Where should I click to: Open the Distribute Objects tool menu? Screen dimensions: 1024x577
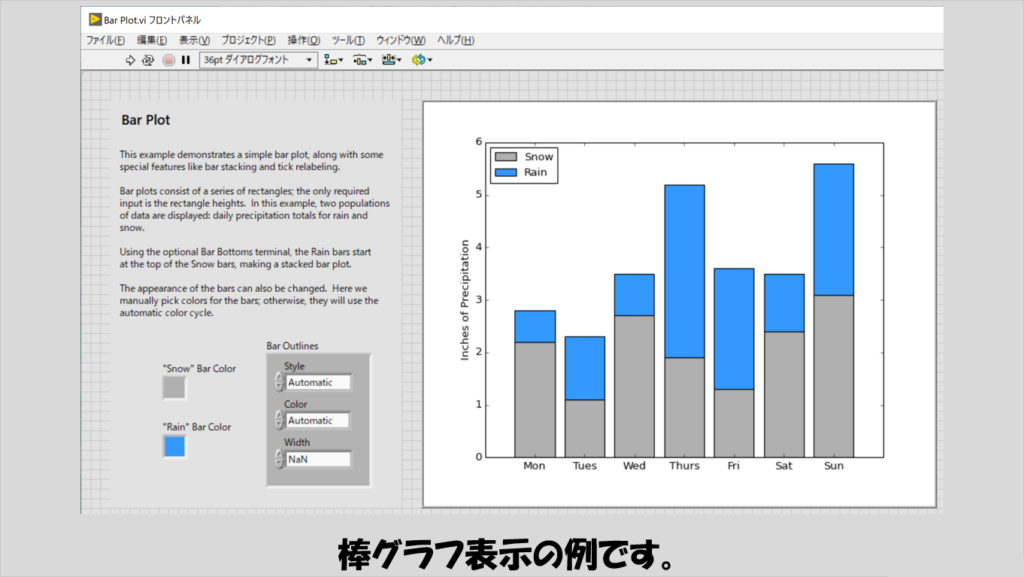click(x=362, y=60)
